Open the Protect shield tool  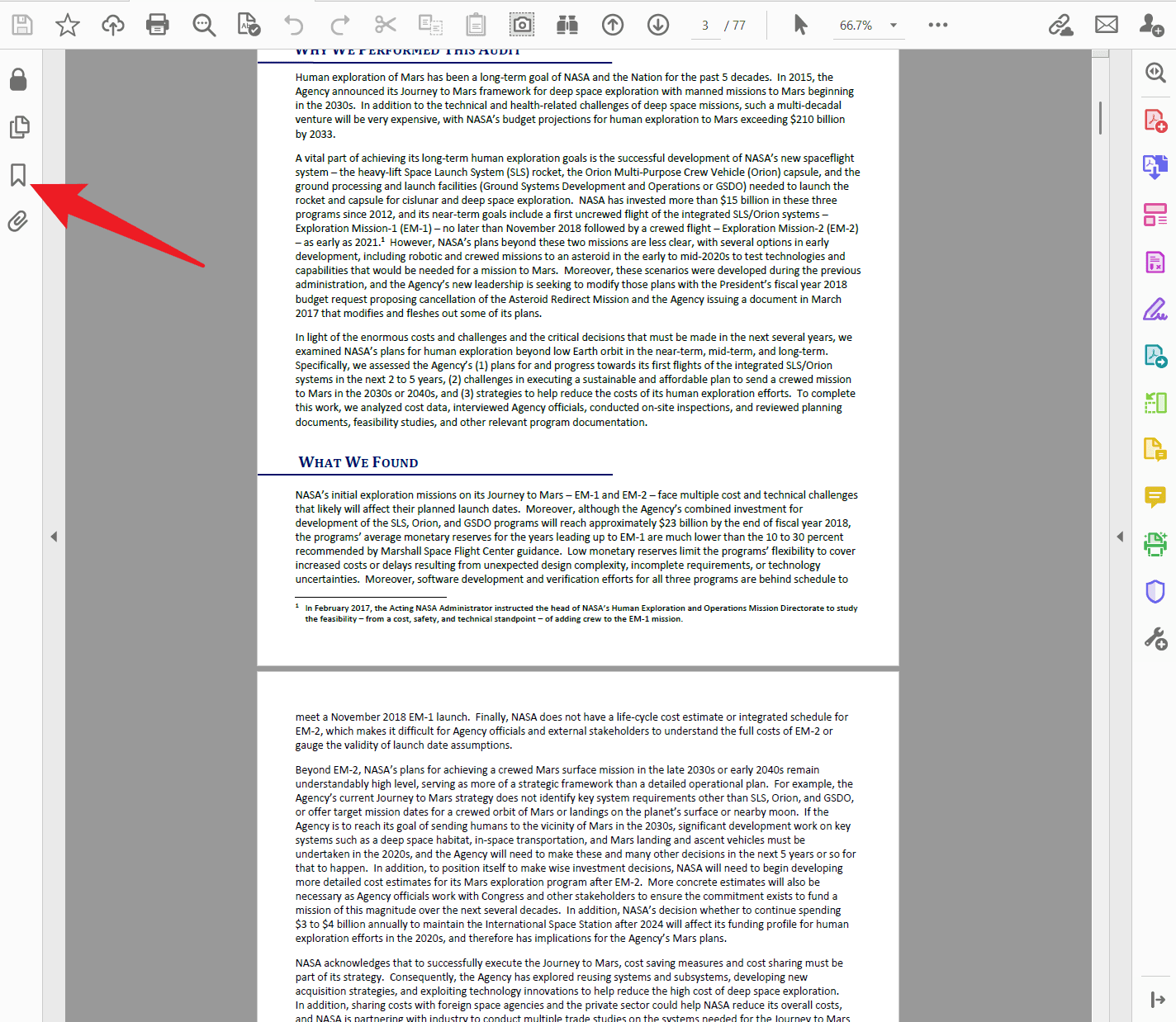tap(1155, 591)
